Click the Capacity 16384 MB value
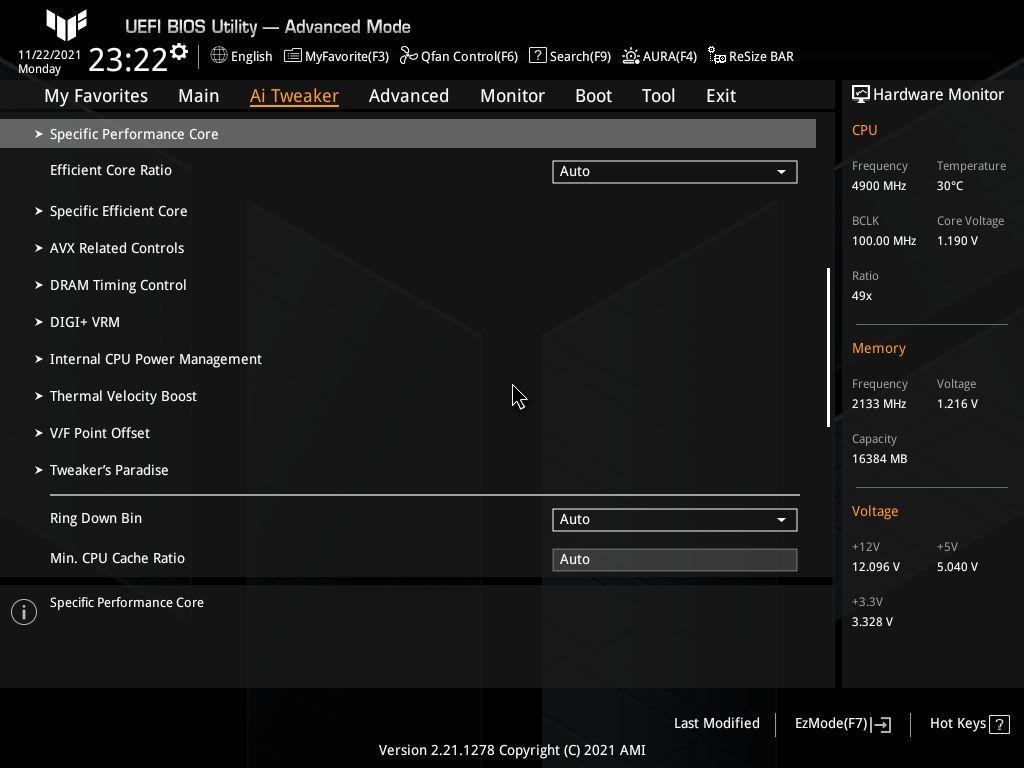Screen dimensions: 1024x768 880,459
